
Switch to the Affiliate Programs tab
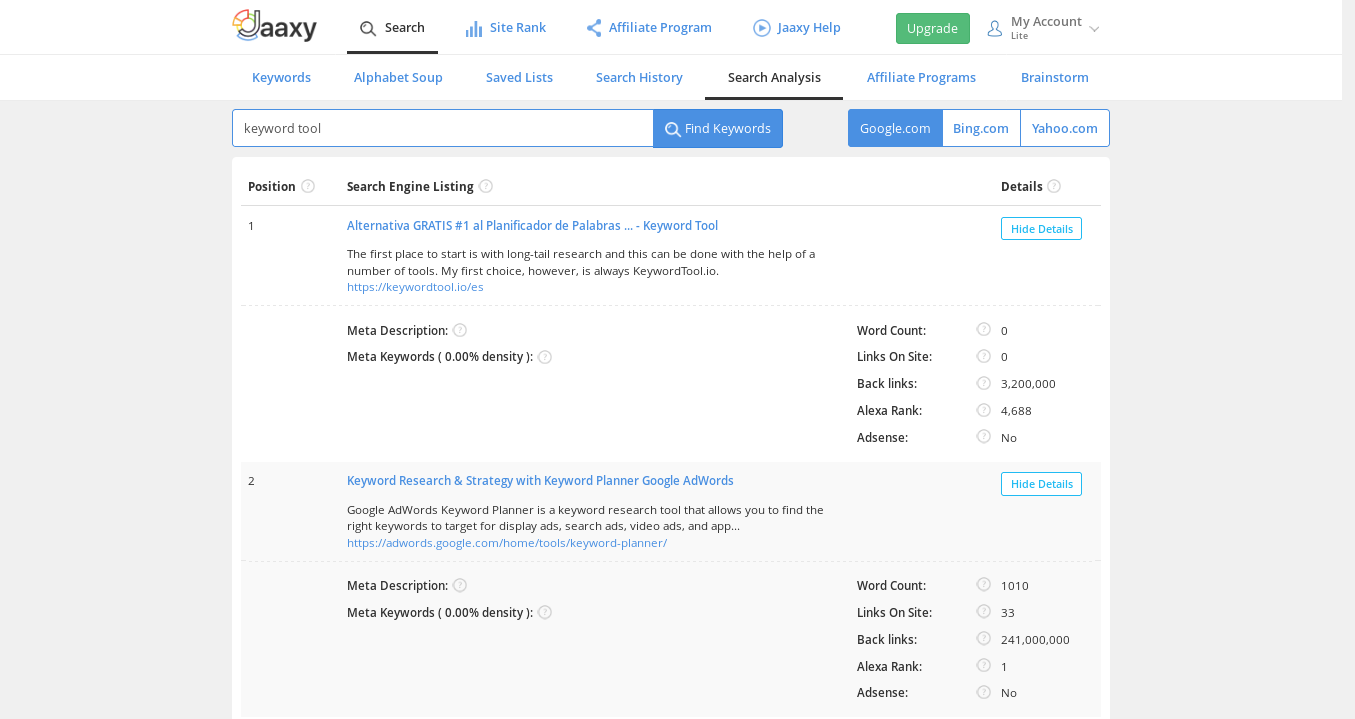coord(921,77)
